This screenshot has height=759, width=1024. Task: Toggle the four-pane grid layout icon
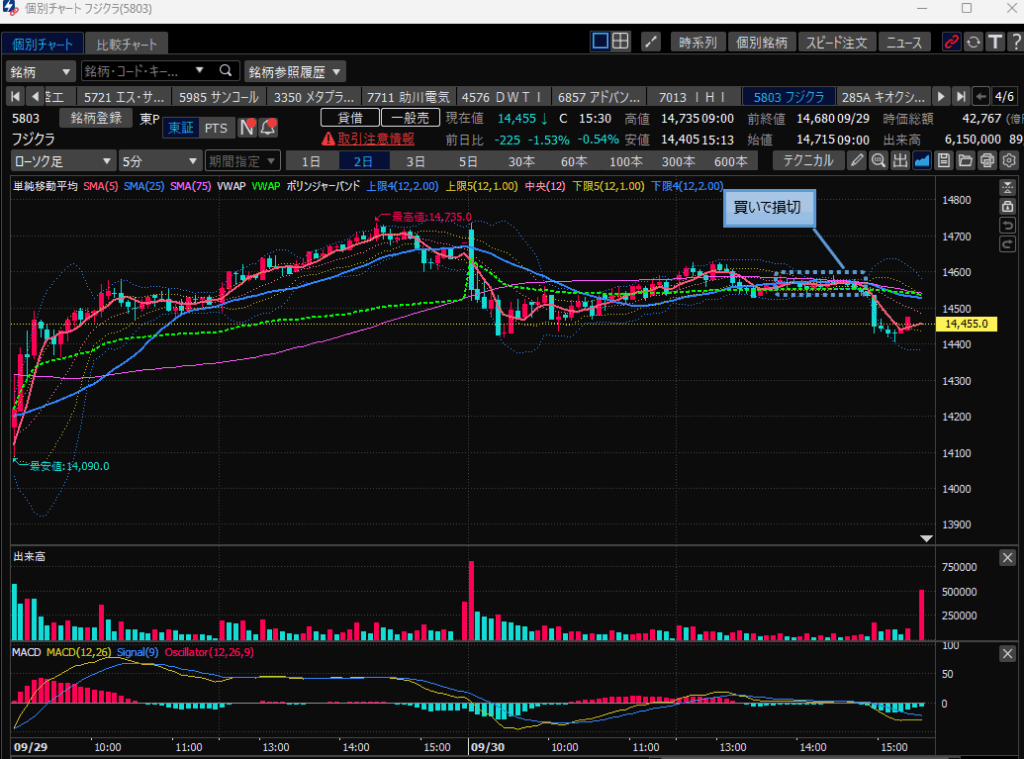pyautogui.click(x=620, y=41)
